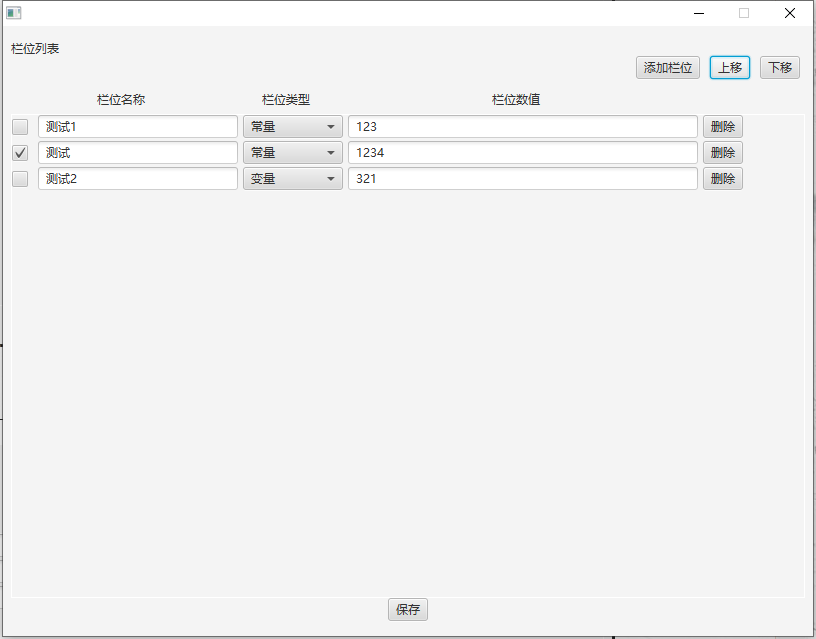This screenshot has width=816, height=639.
Task: Minimize the window
Action: [698, 13]
